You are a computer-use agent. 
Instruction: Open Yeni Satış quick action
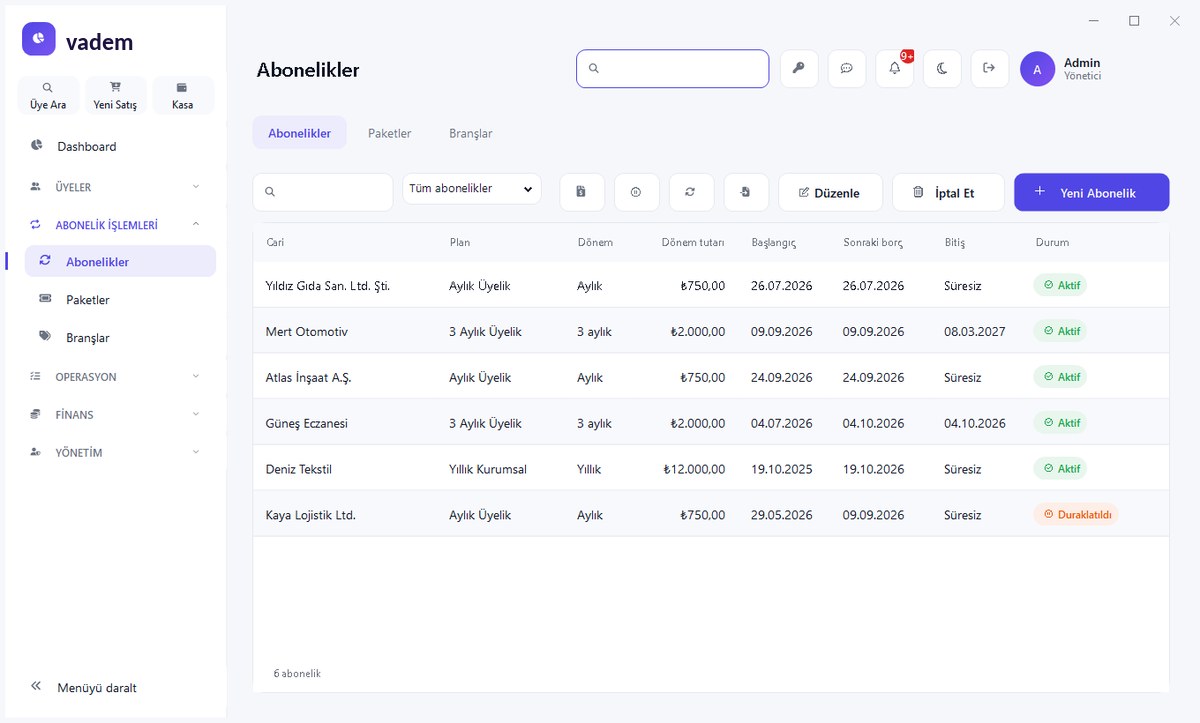tap(115, 95)
